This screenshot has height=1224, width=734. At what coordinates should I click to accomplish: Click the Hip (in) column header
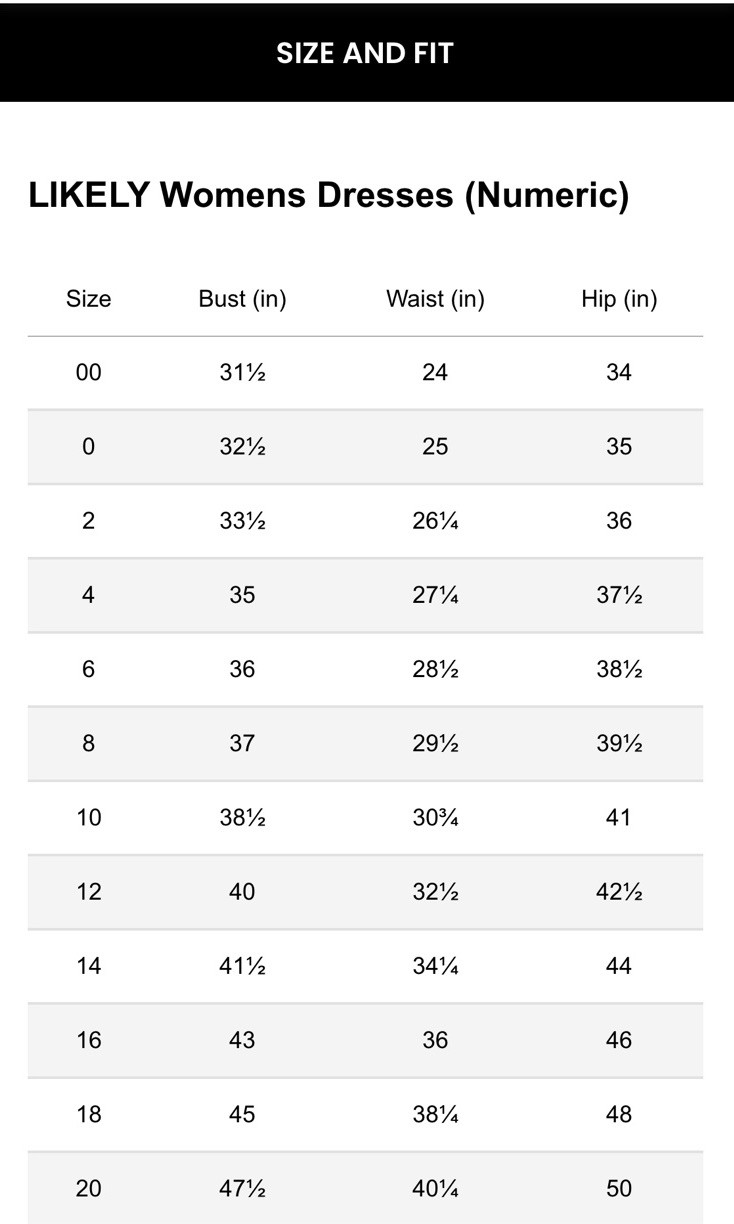(619, 299)
